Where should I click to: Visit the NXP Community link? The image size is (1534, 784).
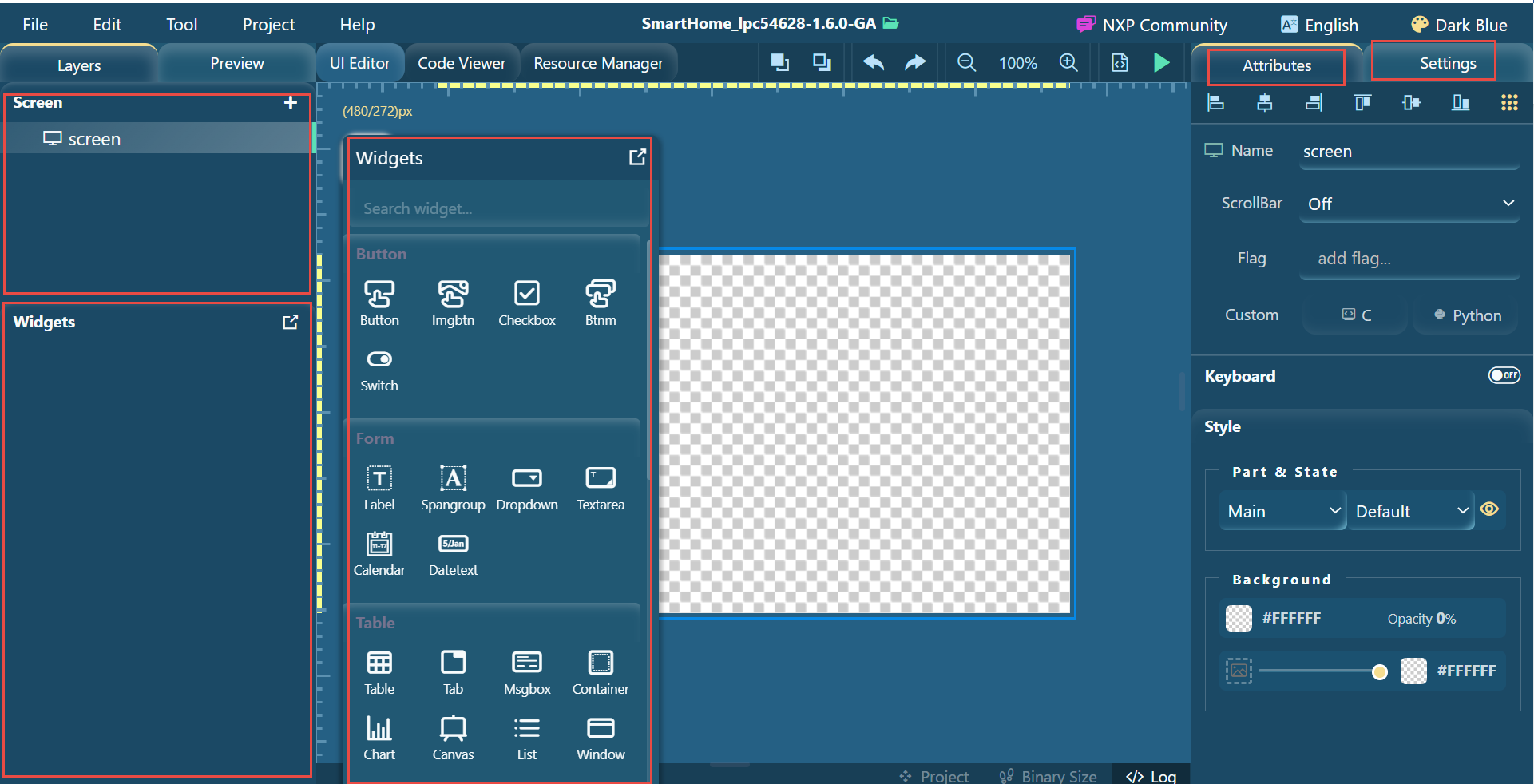[1151, 25]
